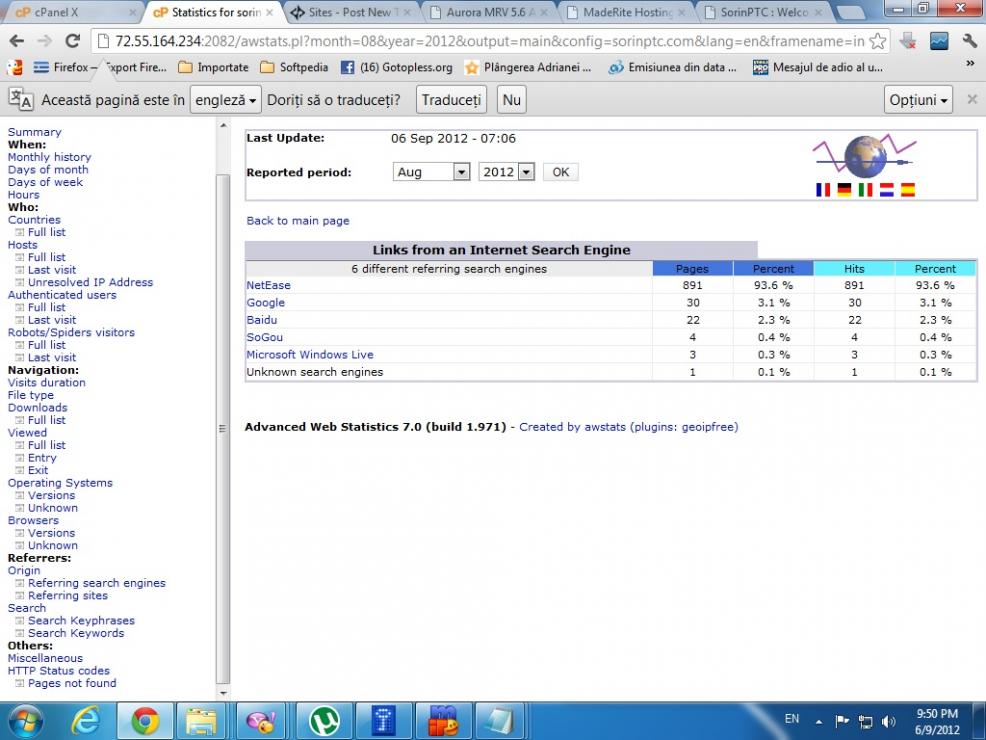Bookmark page with star icon
Viewport: 986px width, 740px height.
(877, 41)
